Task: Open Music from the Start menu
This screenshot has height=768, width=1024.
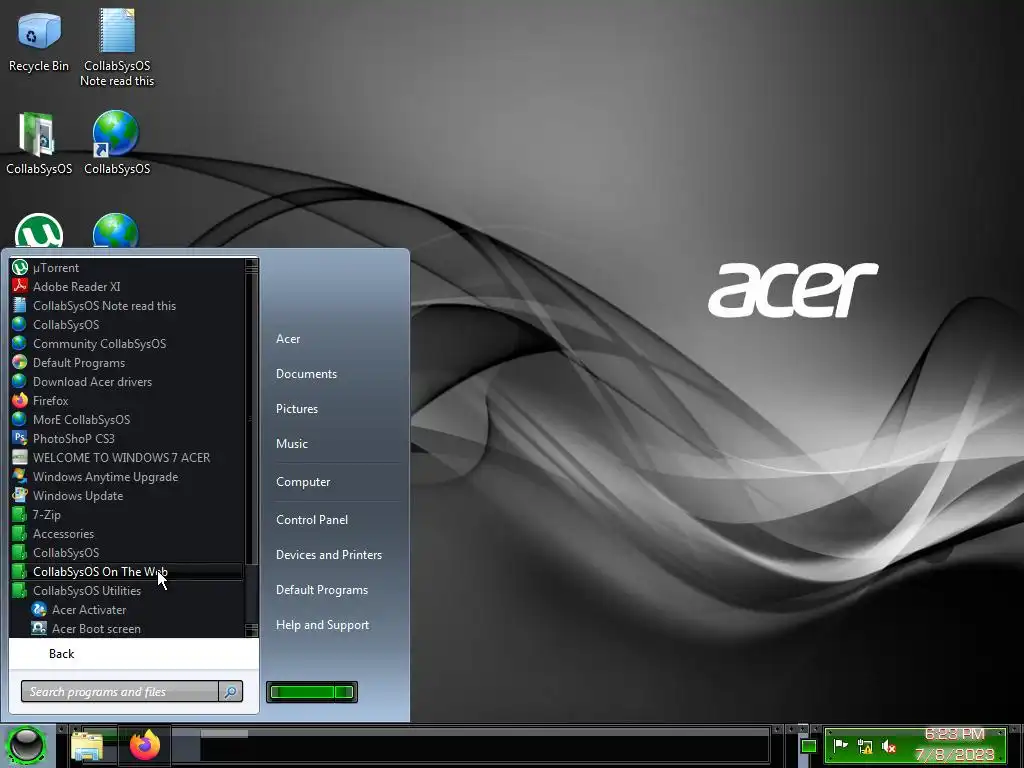Action: 291,443
